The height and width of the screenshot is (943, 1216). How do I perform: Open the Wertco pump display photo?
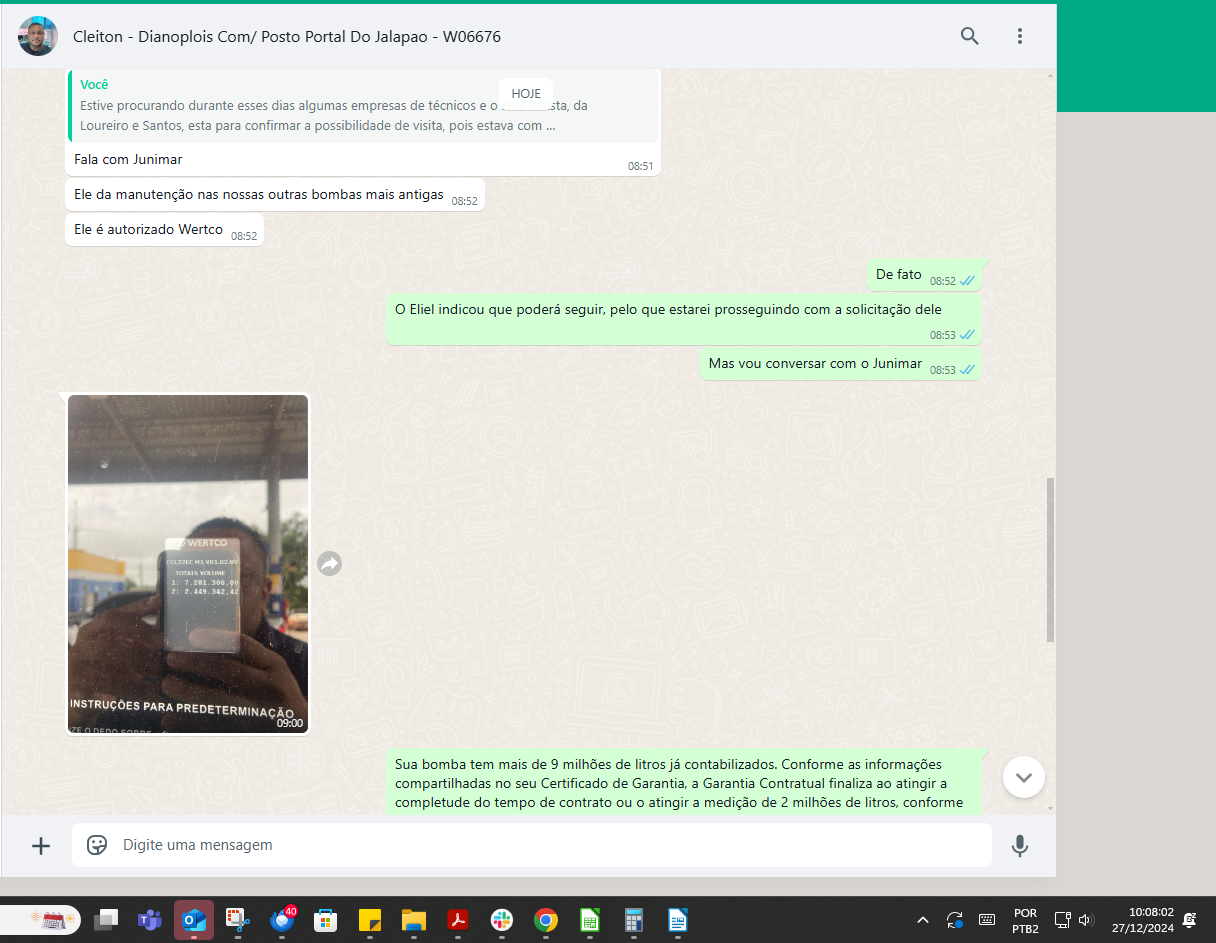188,564
